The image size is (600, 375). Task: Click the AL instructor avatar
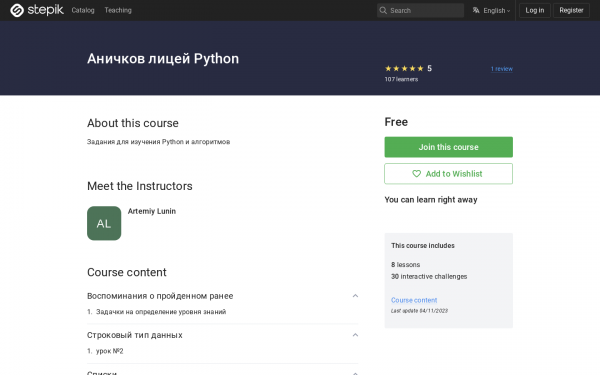[104, 223]
